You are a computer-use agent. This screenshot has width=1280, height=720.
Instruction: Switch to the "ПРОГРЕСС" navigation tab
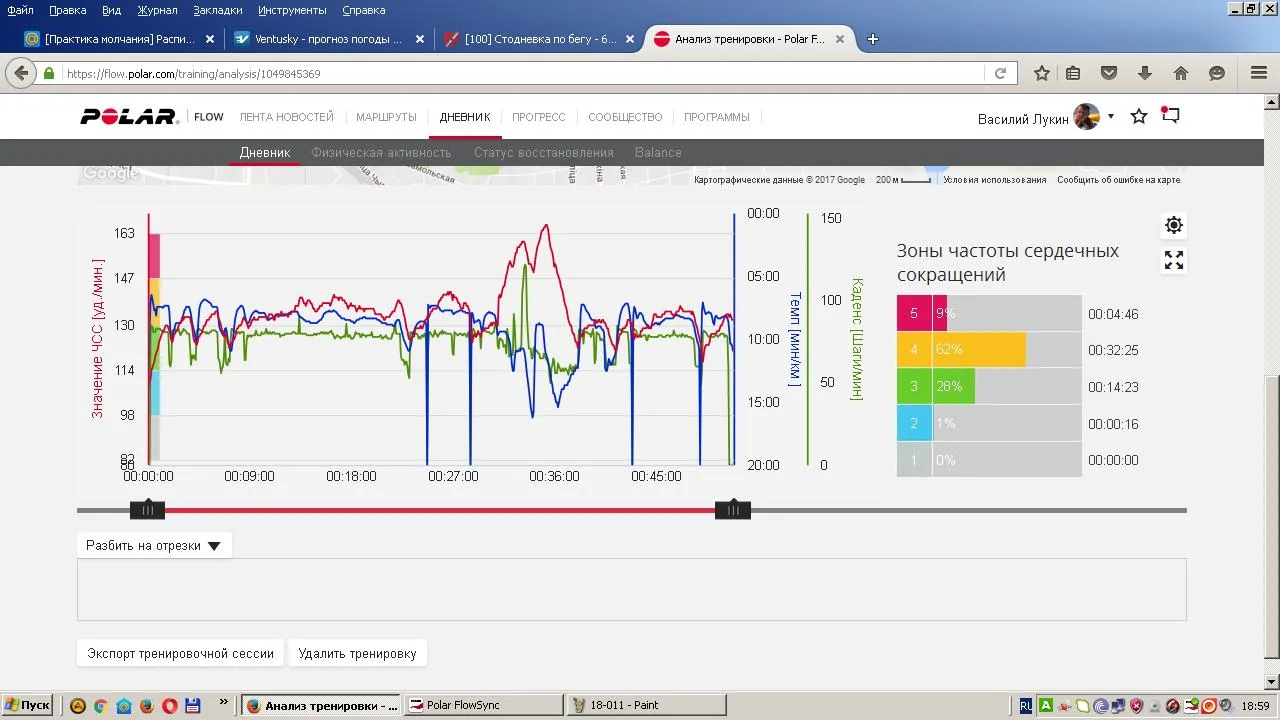click(538, 117)
